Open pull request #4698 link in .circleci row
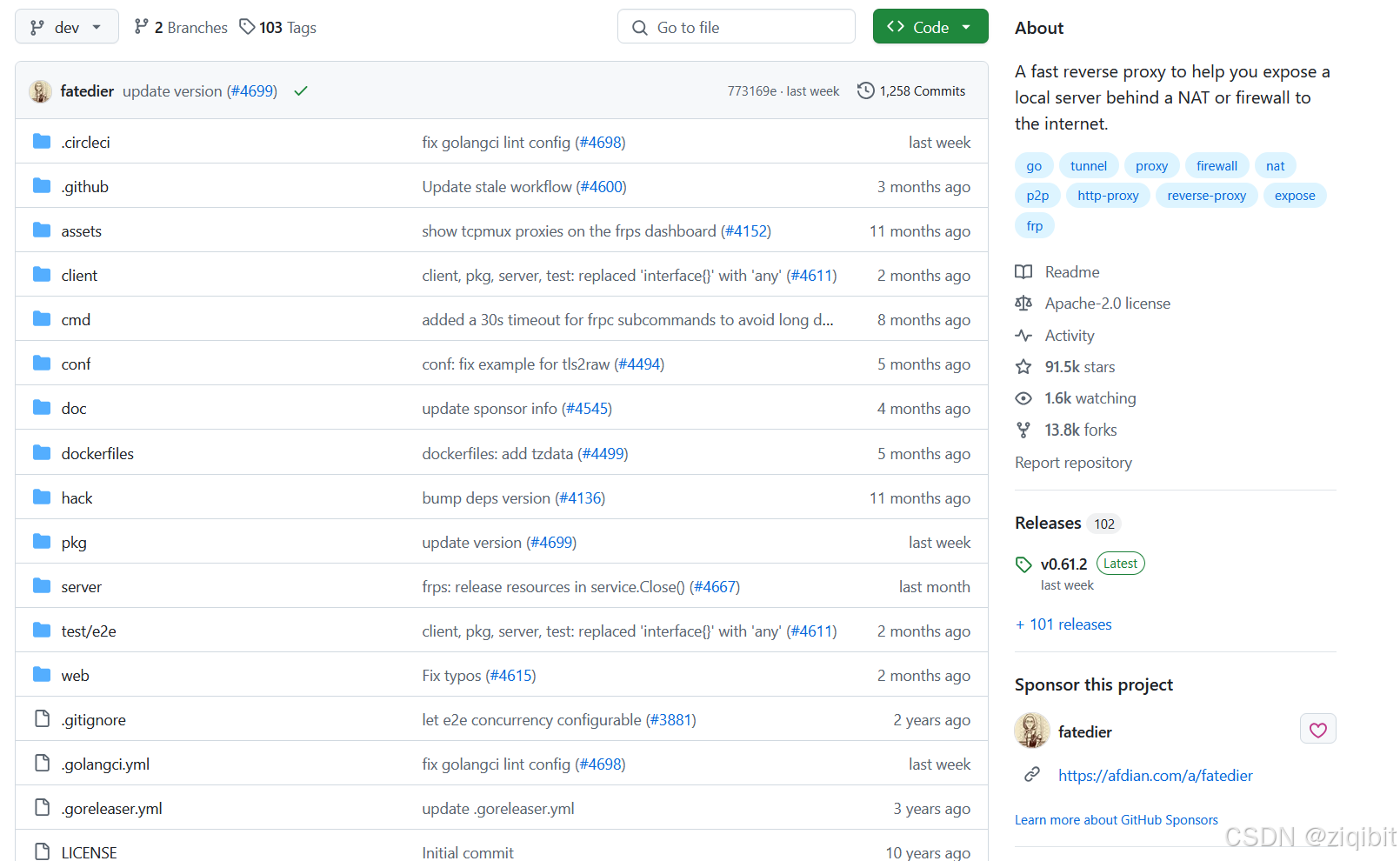Image resolution: width=1400 pixels, height=861 pixels. (x=600, y=143)
